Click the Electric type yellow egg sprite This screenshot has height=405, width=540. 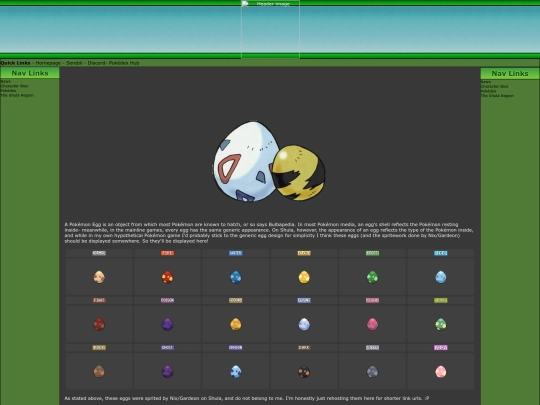click(304, 277)
